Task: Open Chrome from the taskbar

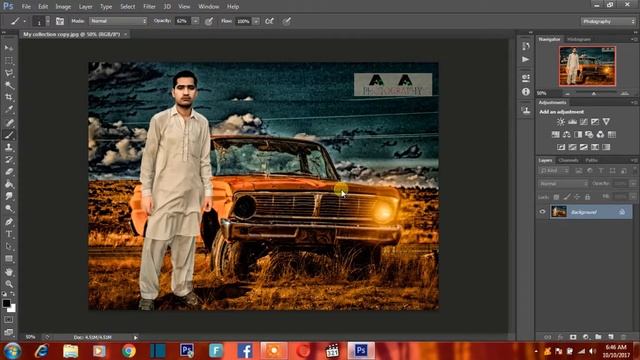Action: (x=129, y=351)
